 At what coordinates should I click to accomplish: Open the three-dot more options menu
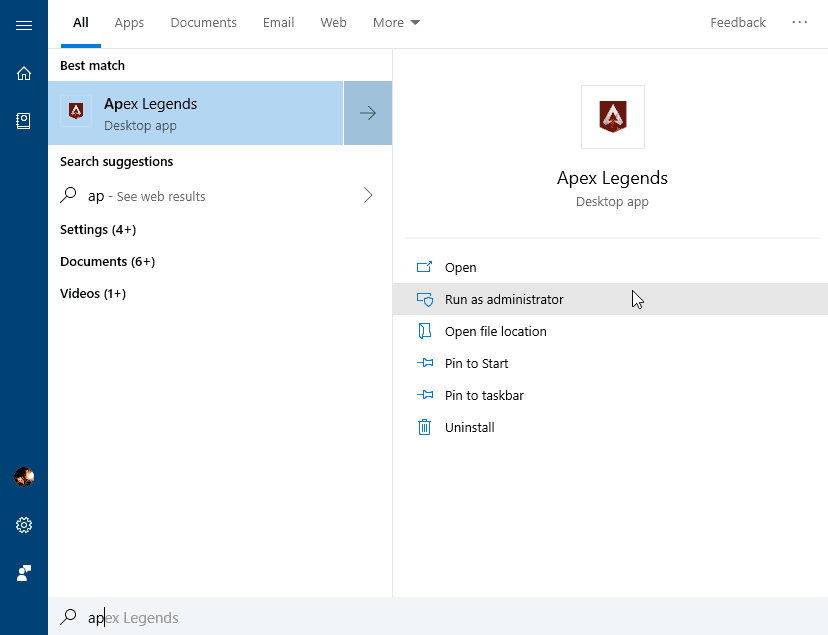pos(799,22)
